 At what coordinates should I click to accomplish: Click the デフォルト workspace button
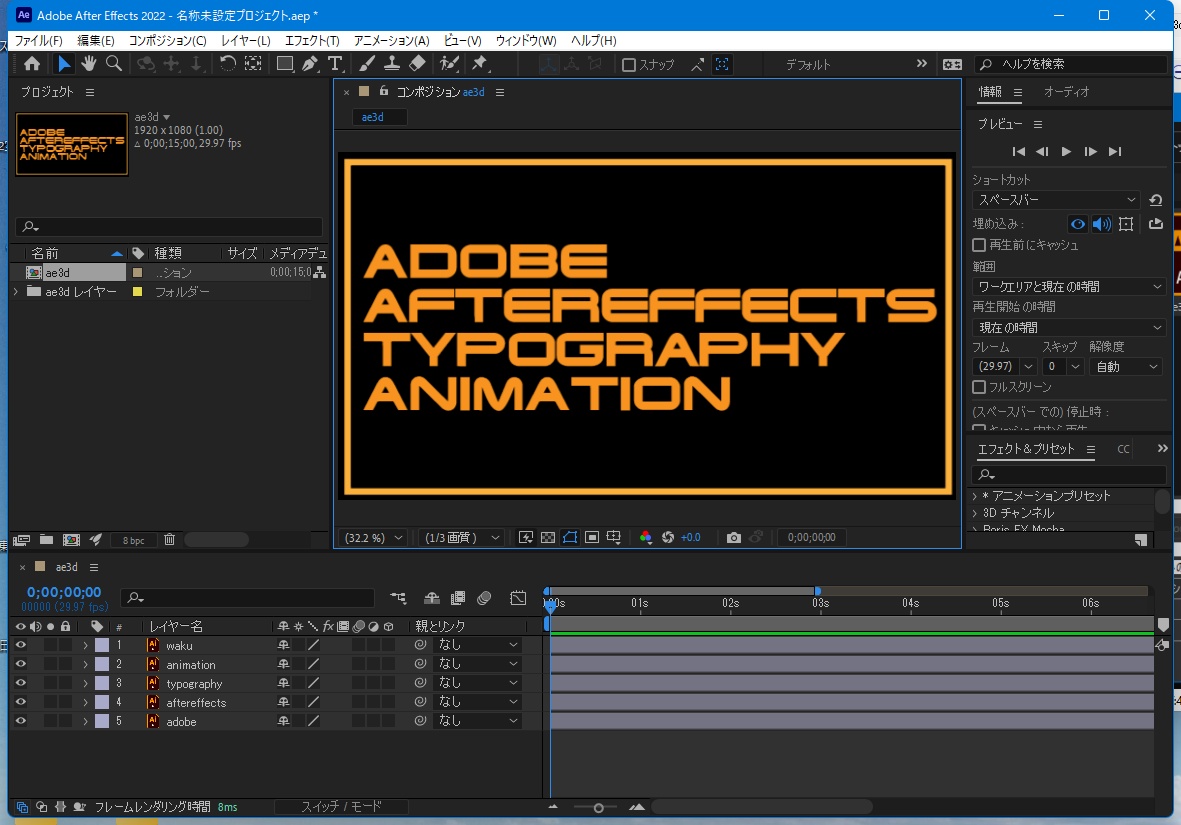click(x=808, y=65)
